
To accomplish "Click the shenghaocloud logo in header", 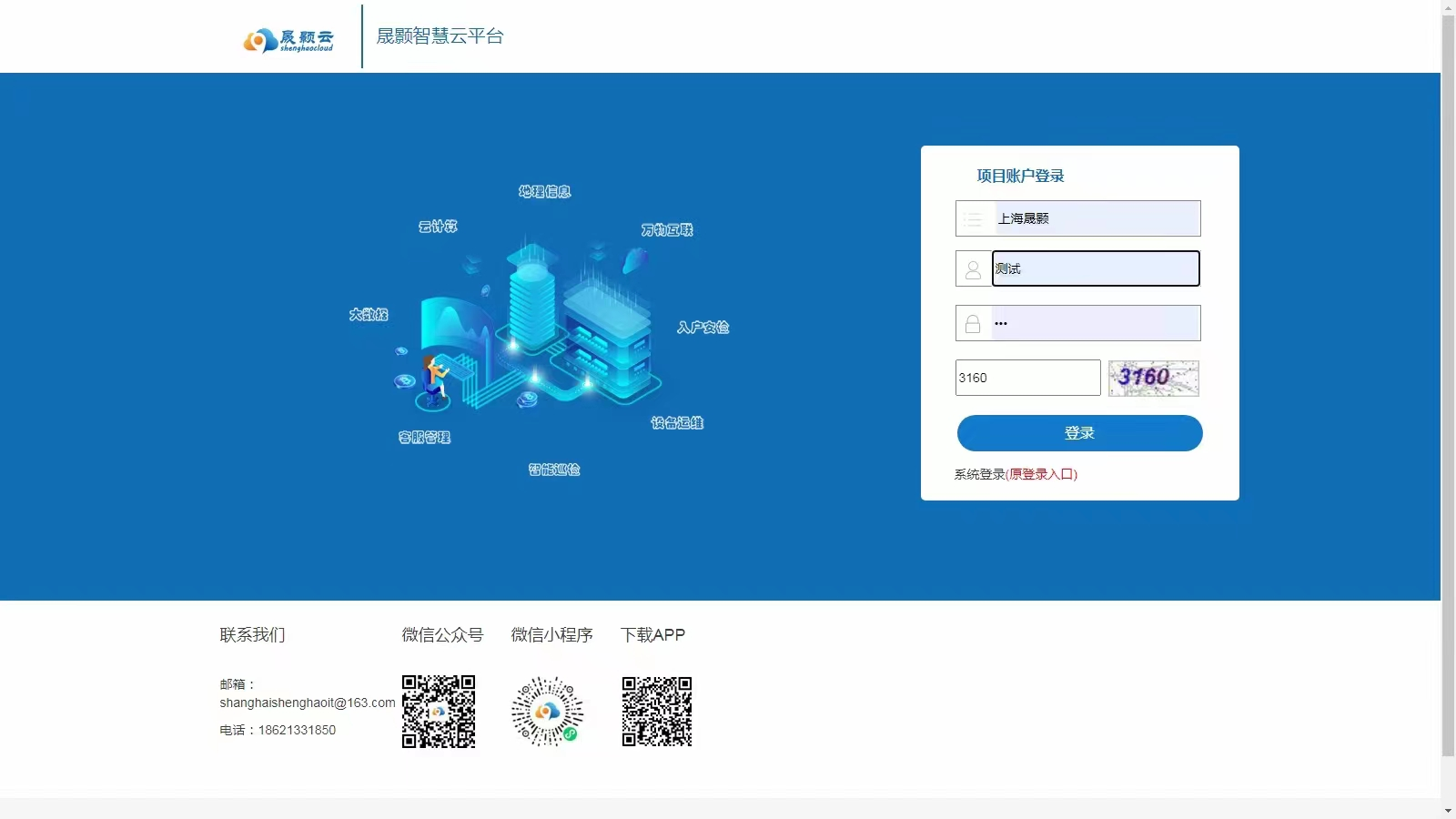I will point(288,40).
